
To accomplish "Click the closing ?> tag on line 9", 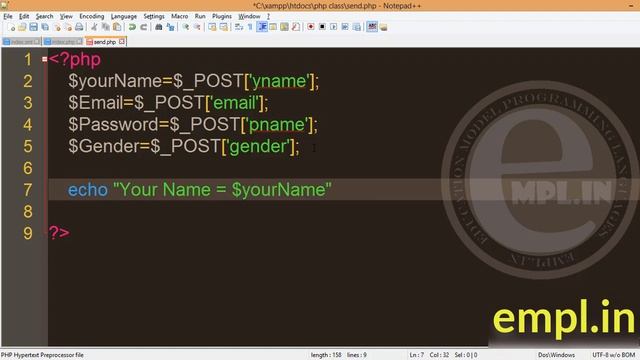I will (x=59, y=233).
